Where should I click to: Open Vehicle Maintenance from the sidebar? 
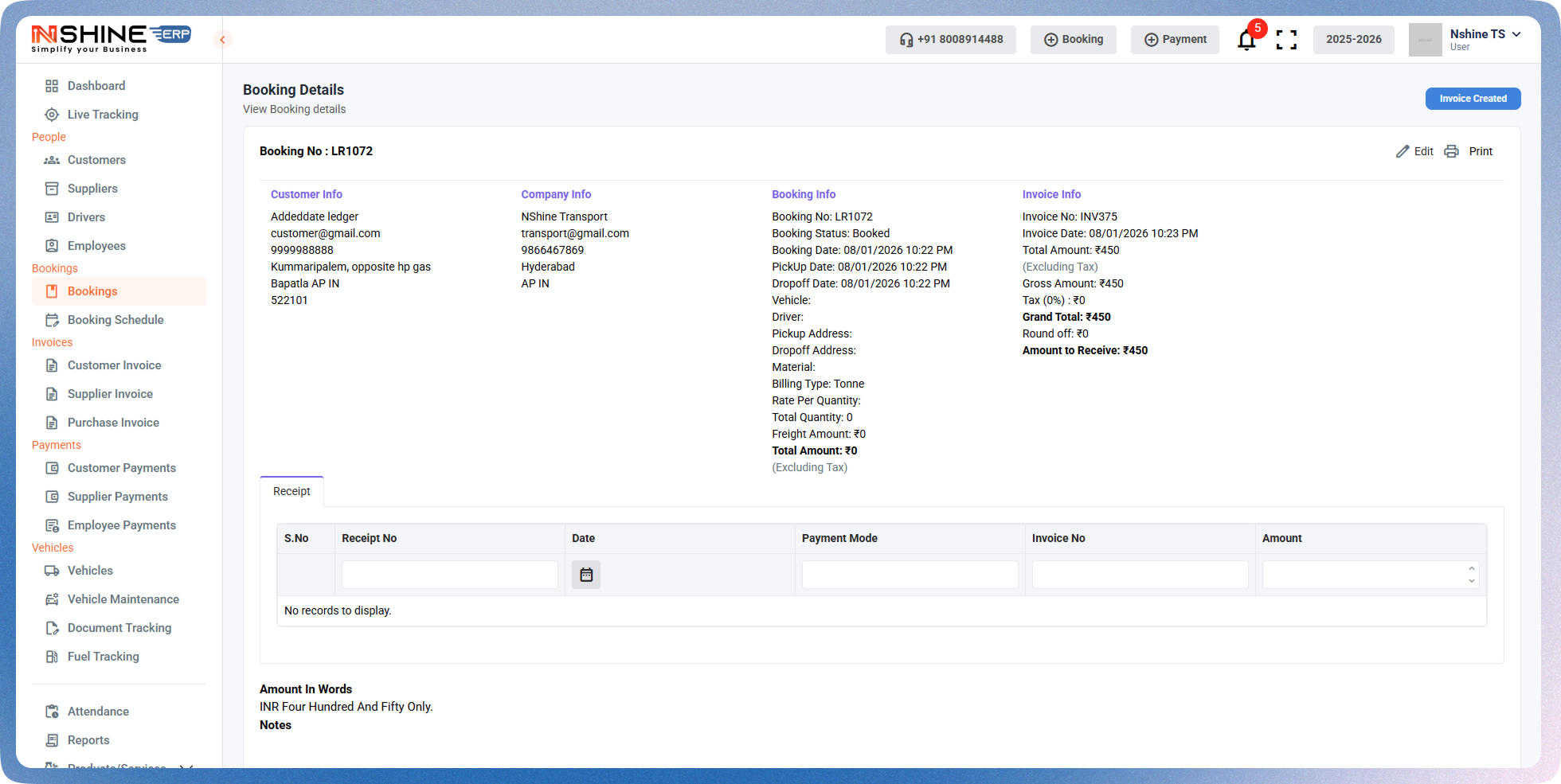[x=123, y=599]
